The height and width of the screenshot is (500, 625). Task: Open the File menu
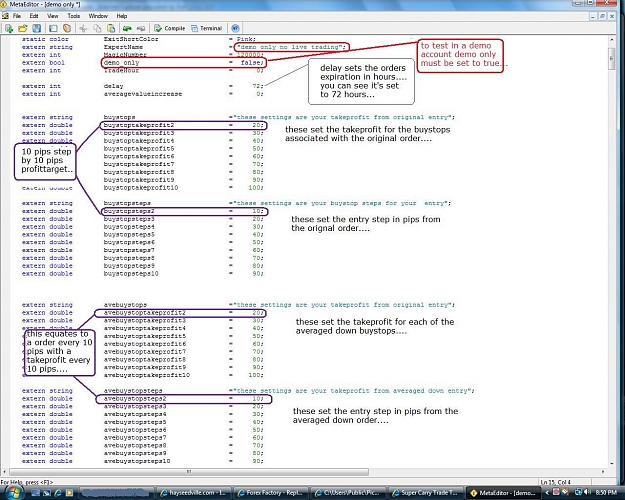(x=17, y=16)
